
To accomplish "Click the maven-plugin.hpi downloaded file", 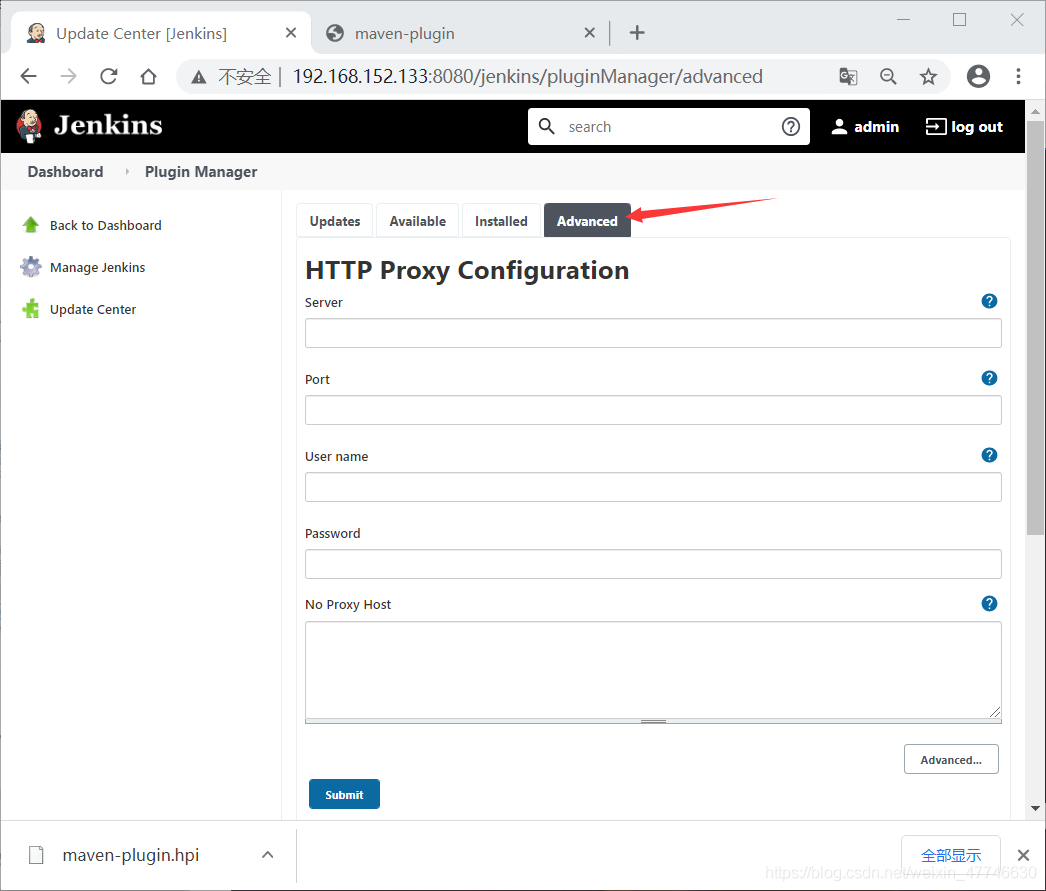I will click(131, 855).
